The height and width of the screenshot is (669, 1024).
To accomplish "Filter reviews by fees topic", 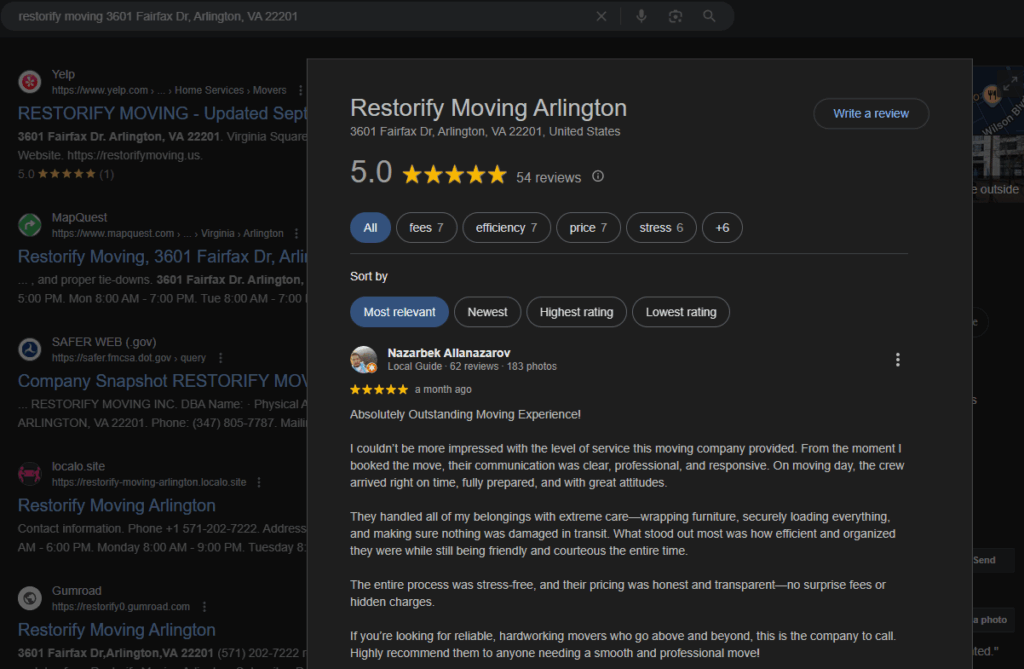I will [x=426, y=228].
